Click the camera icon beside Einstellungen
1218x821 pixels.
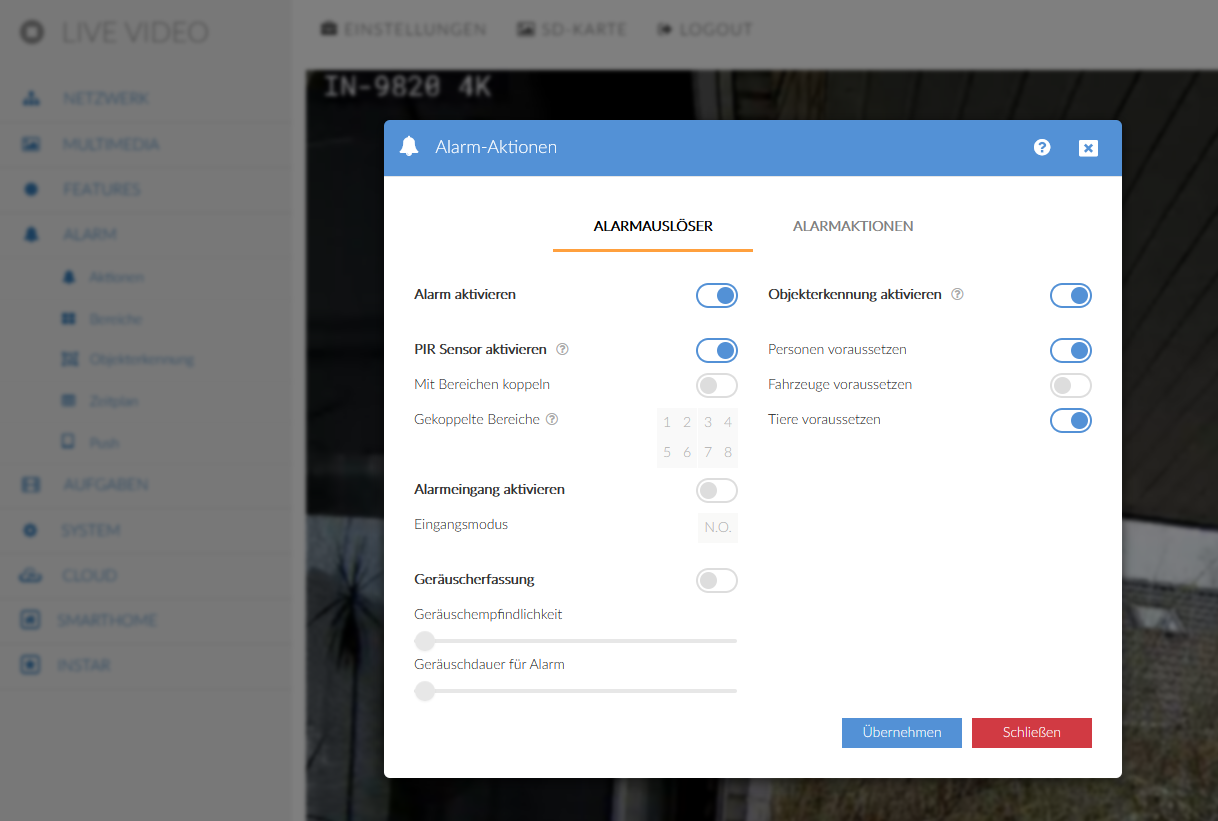(x=328, y=29)
